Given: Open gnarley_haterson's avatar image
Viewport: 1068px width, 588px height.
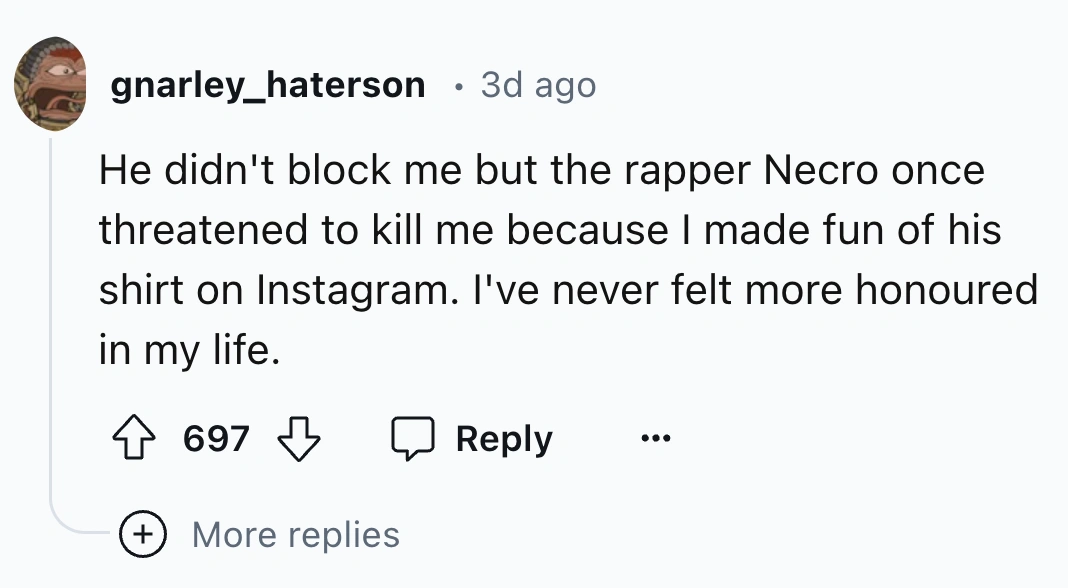Looking at the screenshot, I should click(x=52, y=85).
